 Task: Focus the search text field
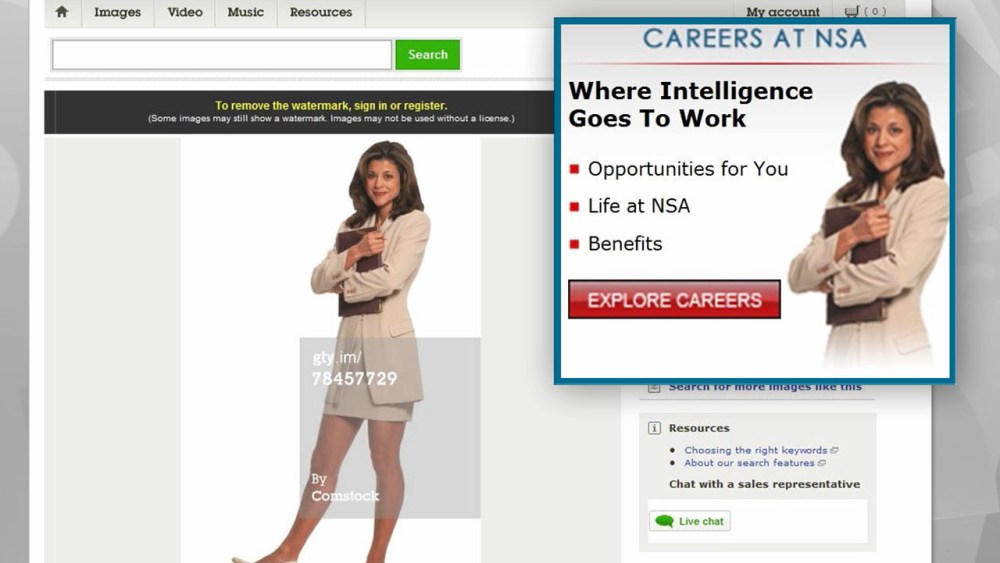pos(222,55)
